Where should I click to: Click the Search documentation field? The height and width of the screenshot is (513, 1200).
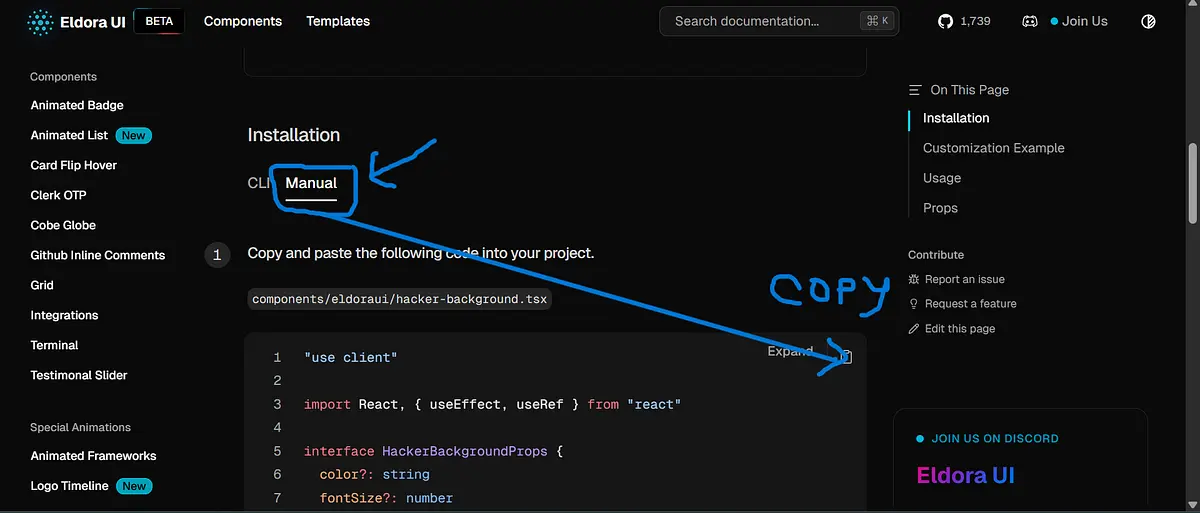coord(760,21)
